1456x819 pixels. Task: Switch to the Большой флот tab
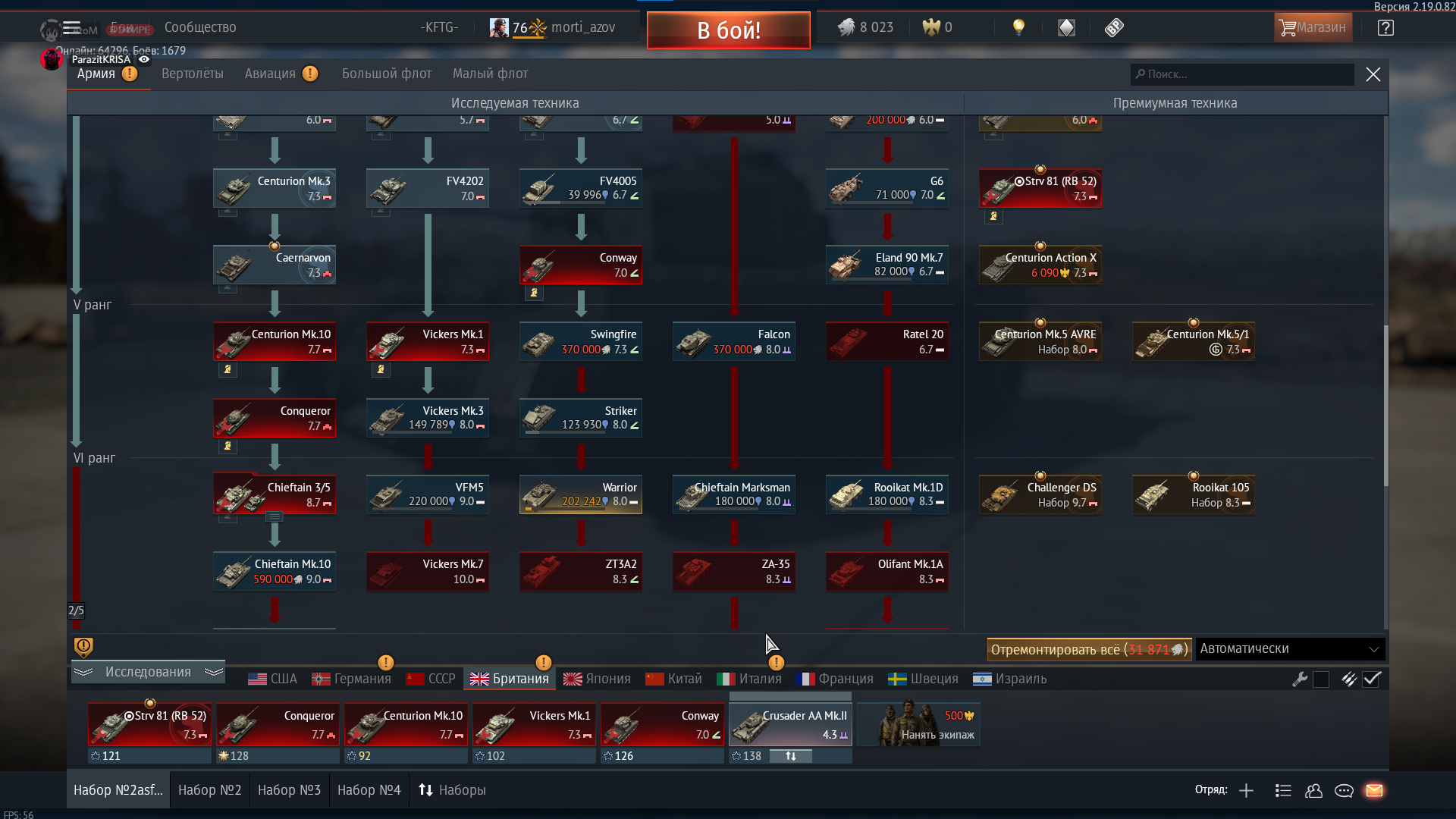tap(387, 74)
